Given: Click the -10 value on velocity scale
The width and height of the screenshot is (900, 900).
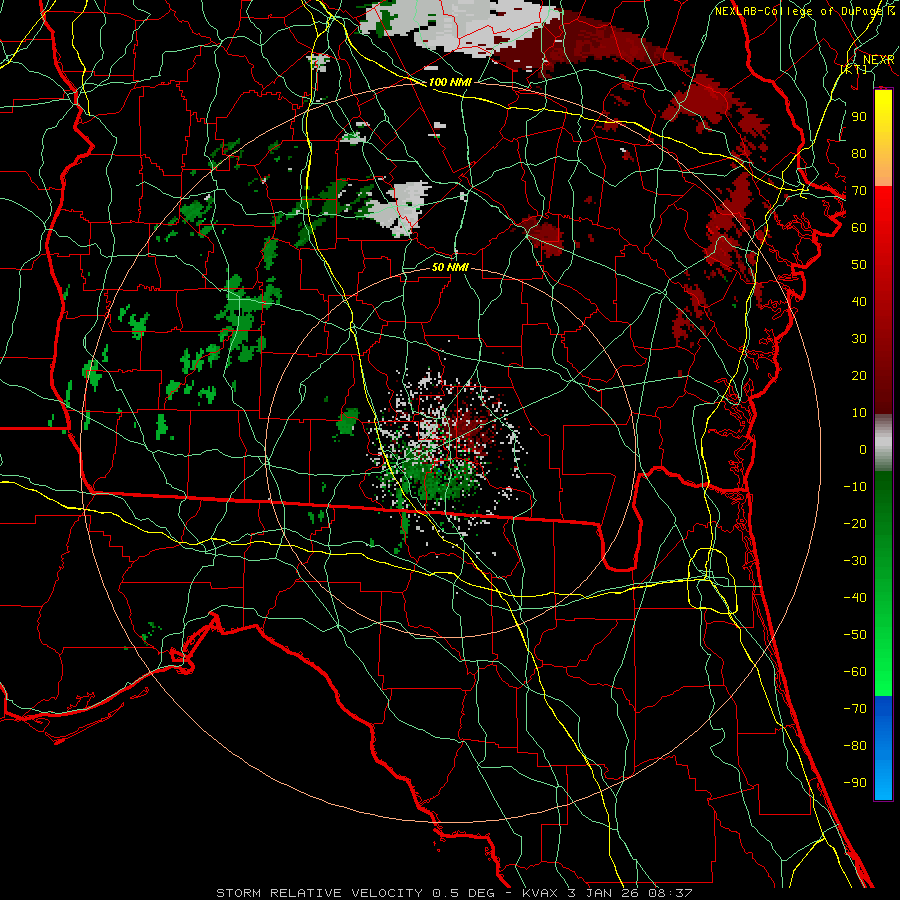Looking at the screenshot, I should 855,487.
